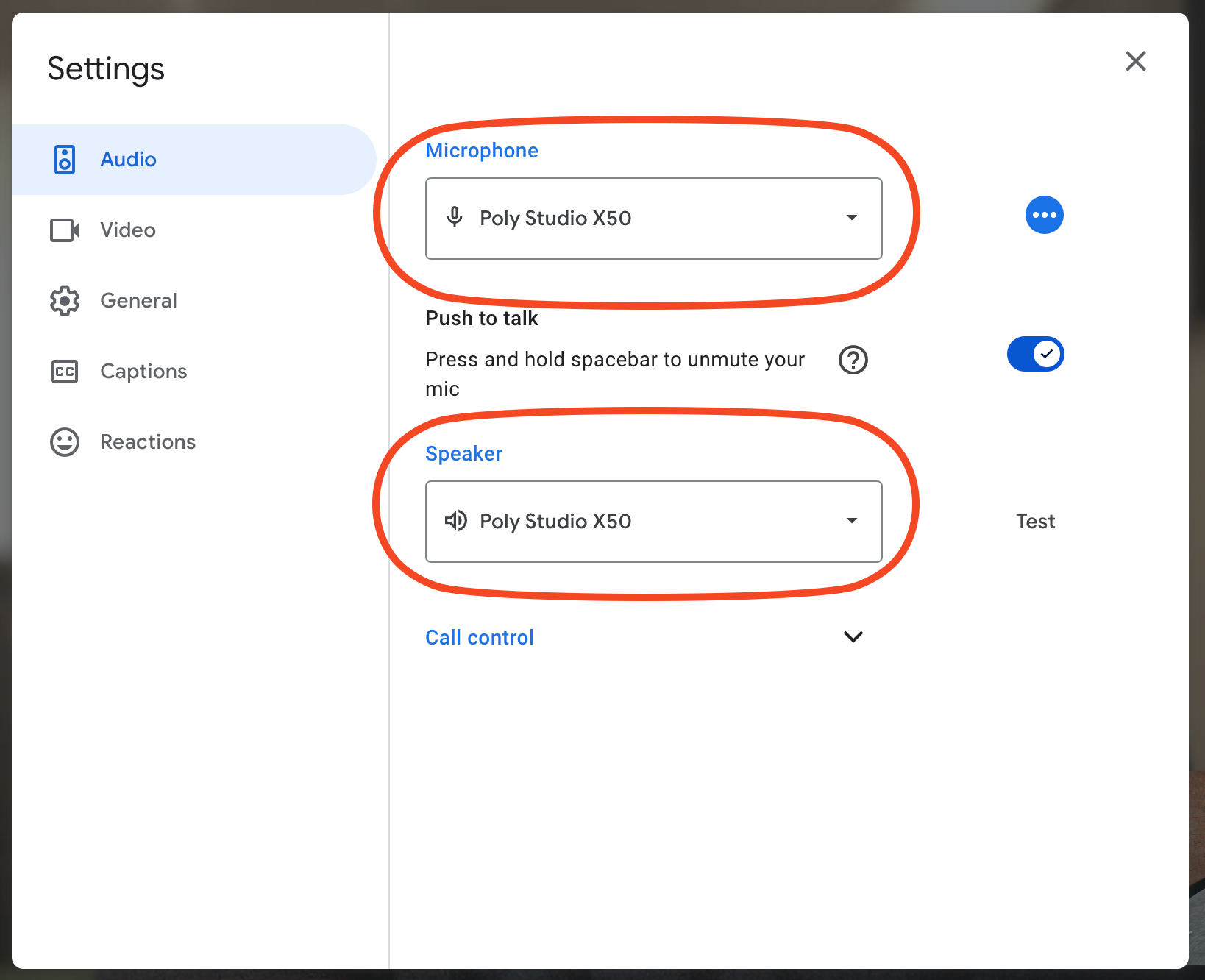Click the volume icon in Speaker field
The width and height of the screenshot is (1205, 980).
[455, 521]
